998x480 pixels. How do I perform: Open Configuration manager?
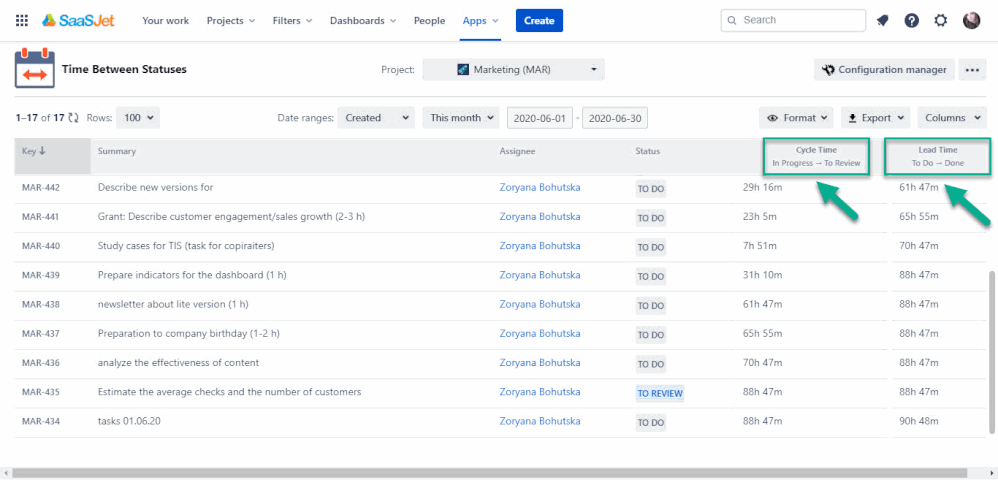884,69
